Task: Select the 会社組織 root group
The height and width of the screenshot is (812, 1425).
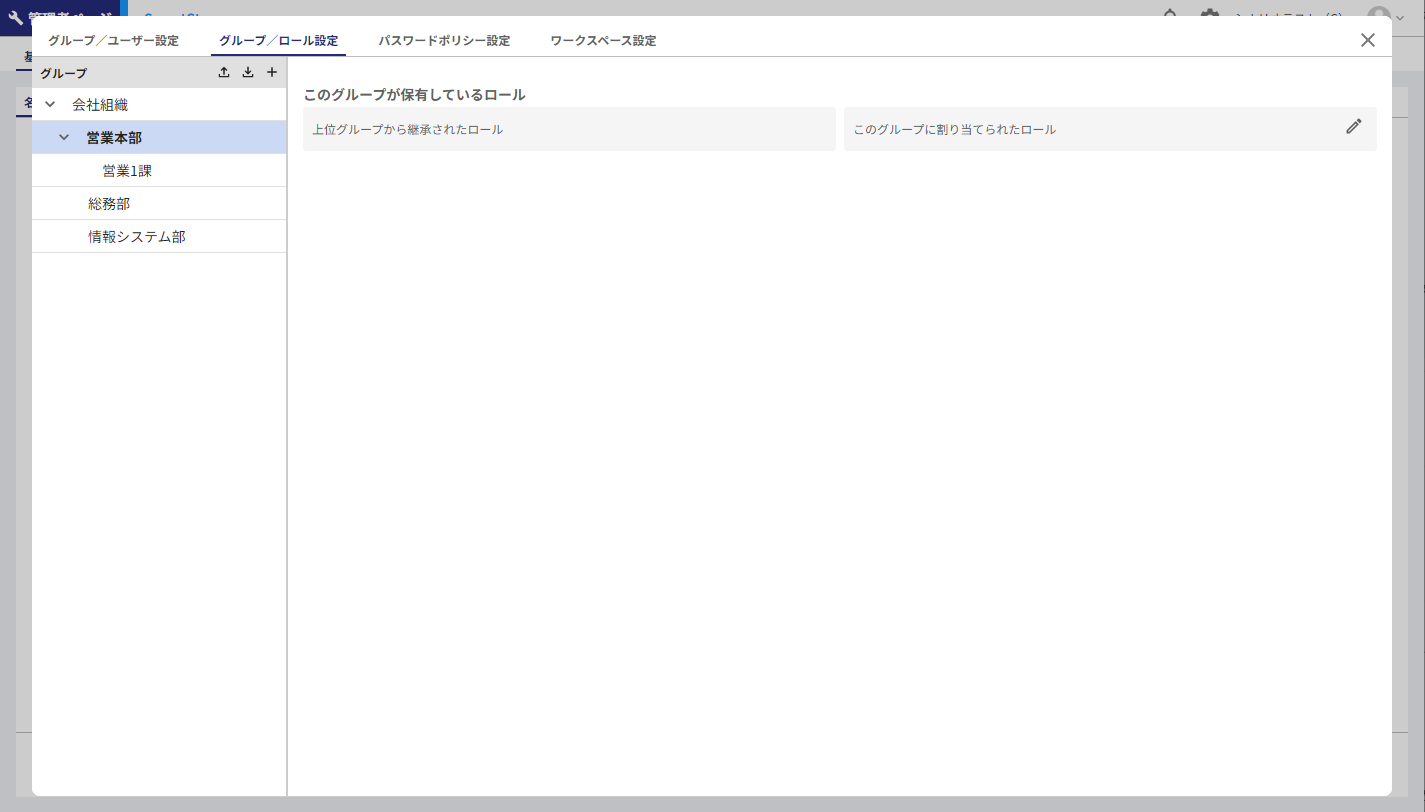Action: point(100,104)
